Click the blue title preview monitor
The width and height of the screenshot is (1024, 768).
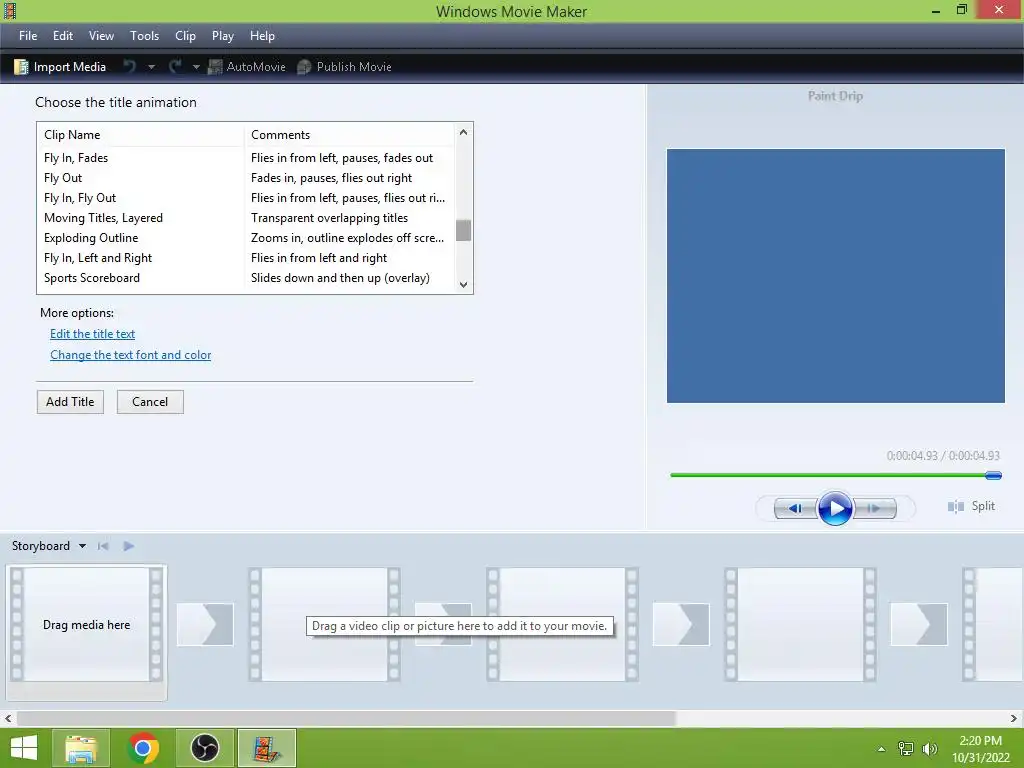[x=835, y=276]
